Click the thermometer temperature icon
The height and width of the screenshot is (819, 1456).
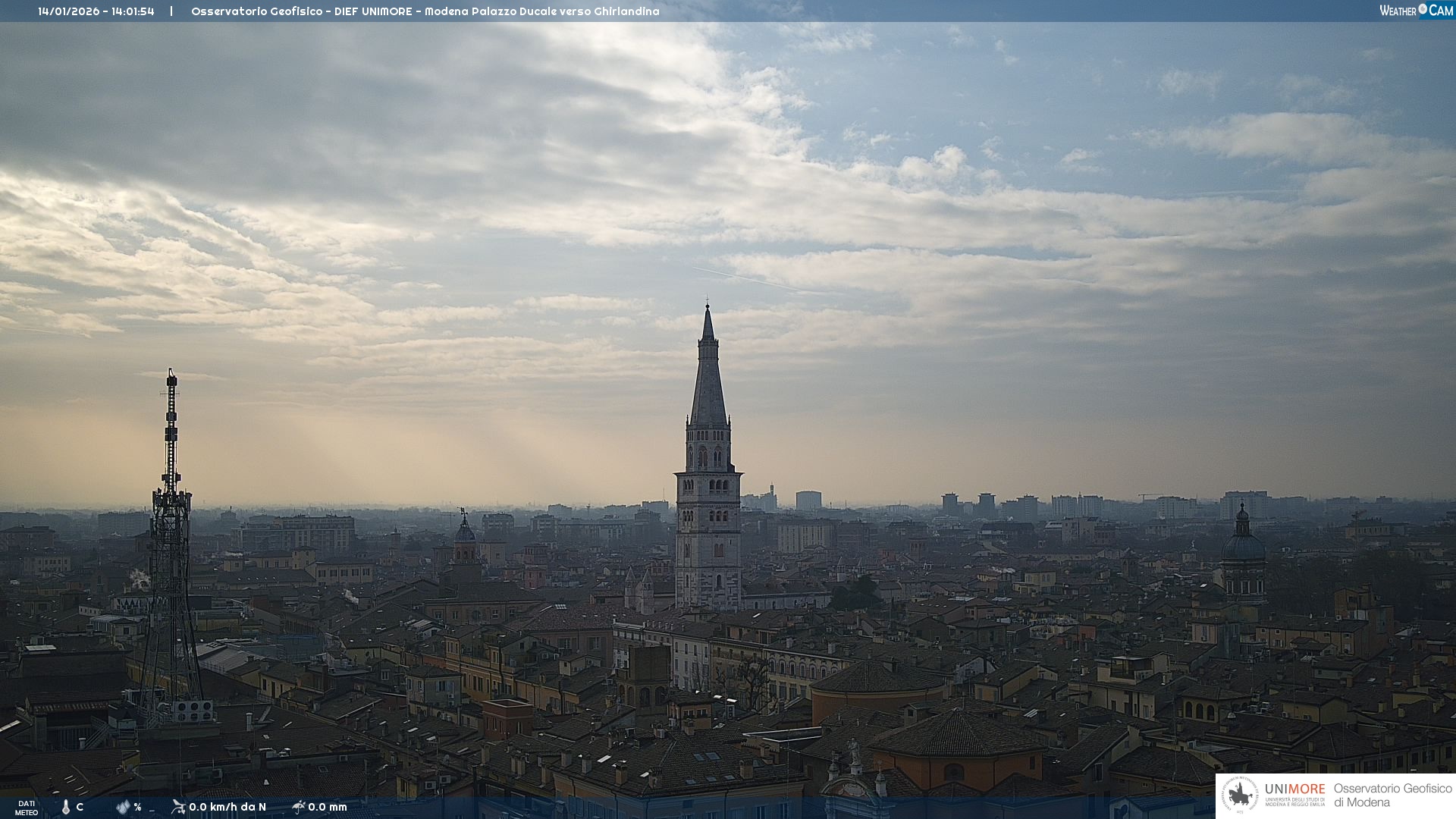(65, 807)
